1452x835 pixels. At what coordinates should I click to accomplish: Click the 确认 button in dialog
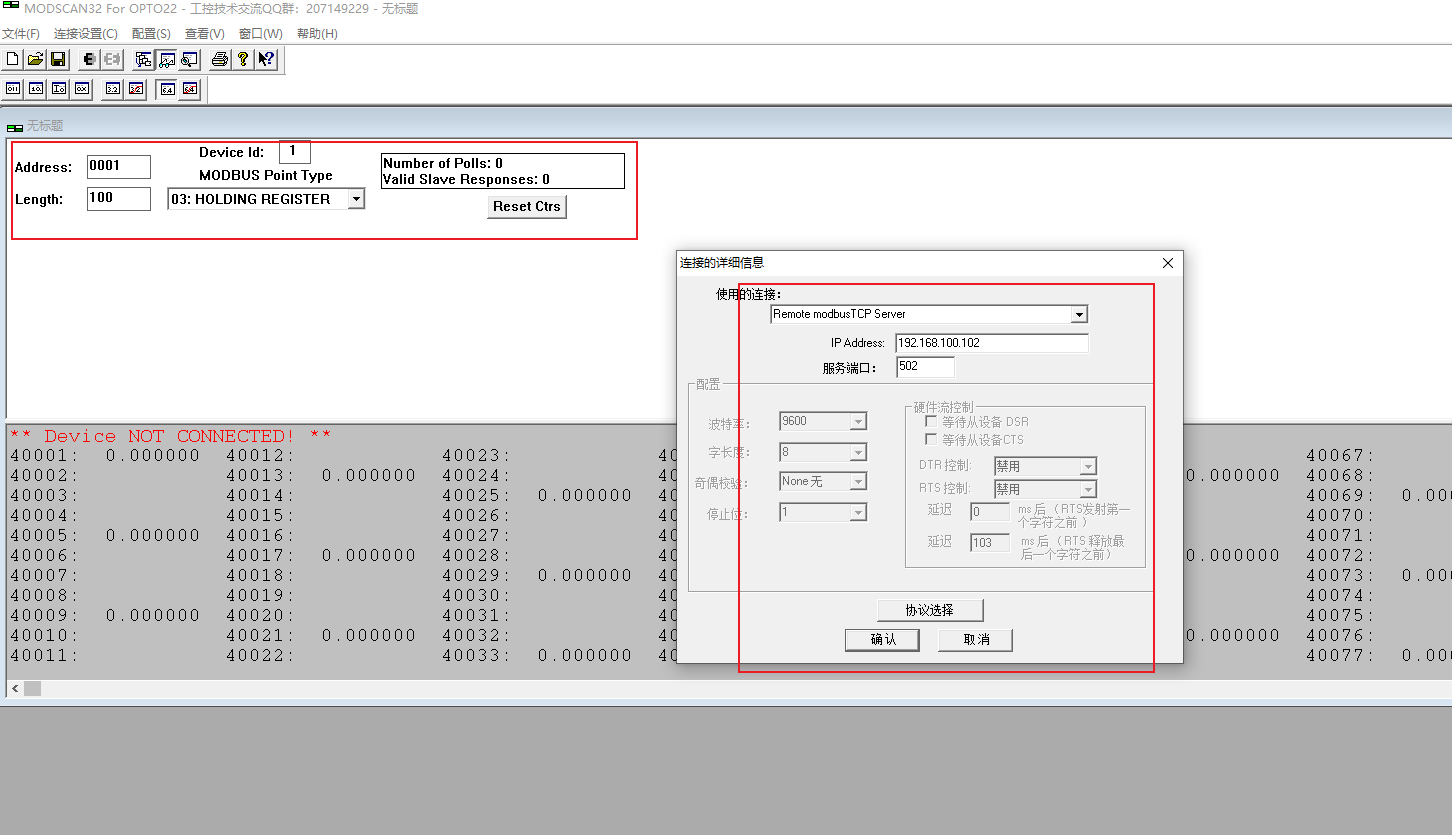point(883,640)
